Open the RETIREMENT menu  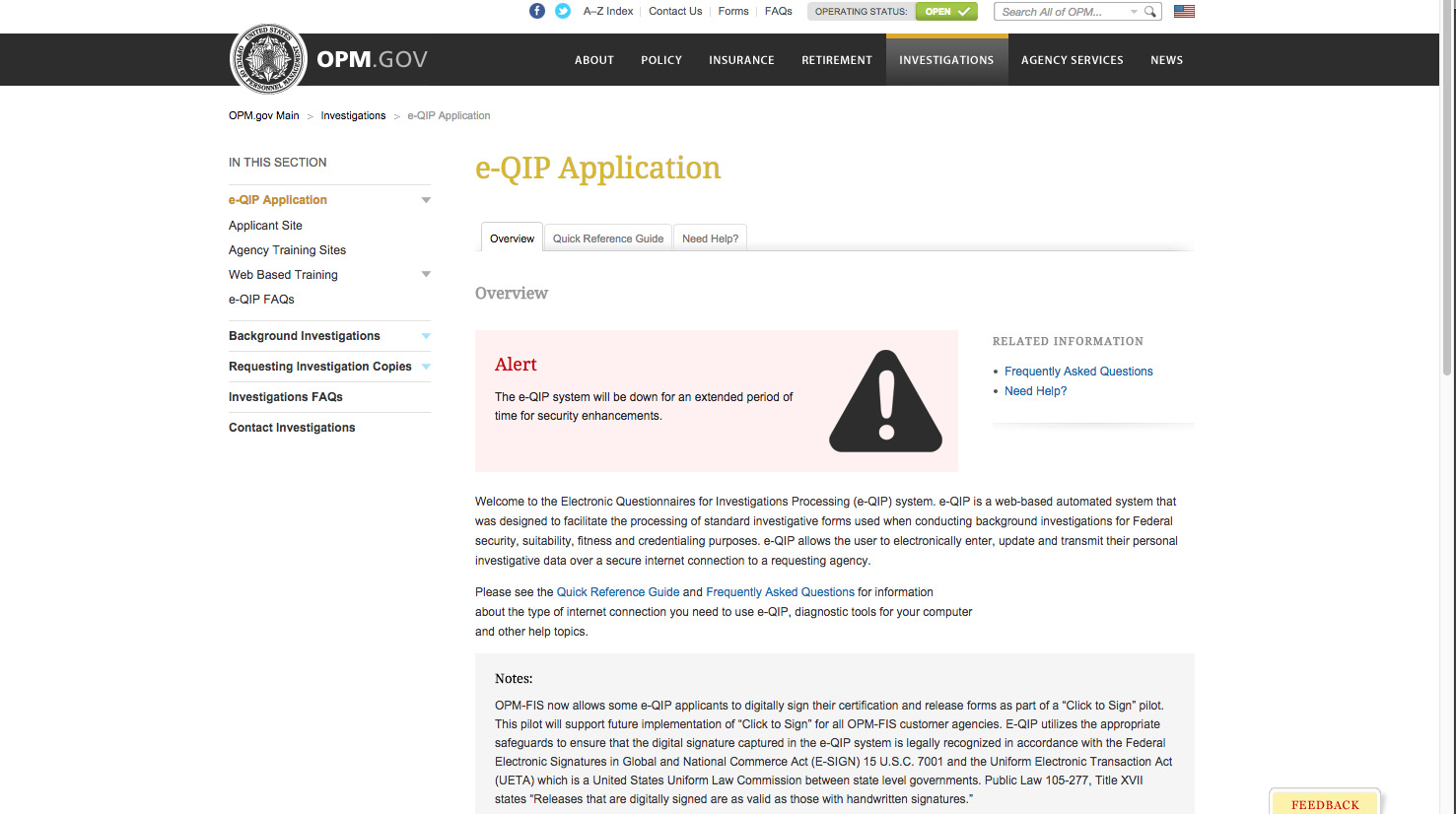pyautogui.click(x=836, y=59)
